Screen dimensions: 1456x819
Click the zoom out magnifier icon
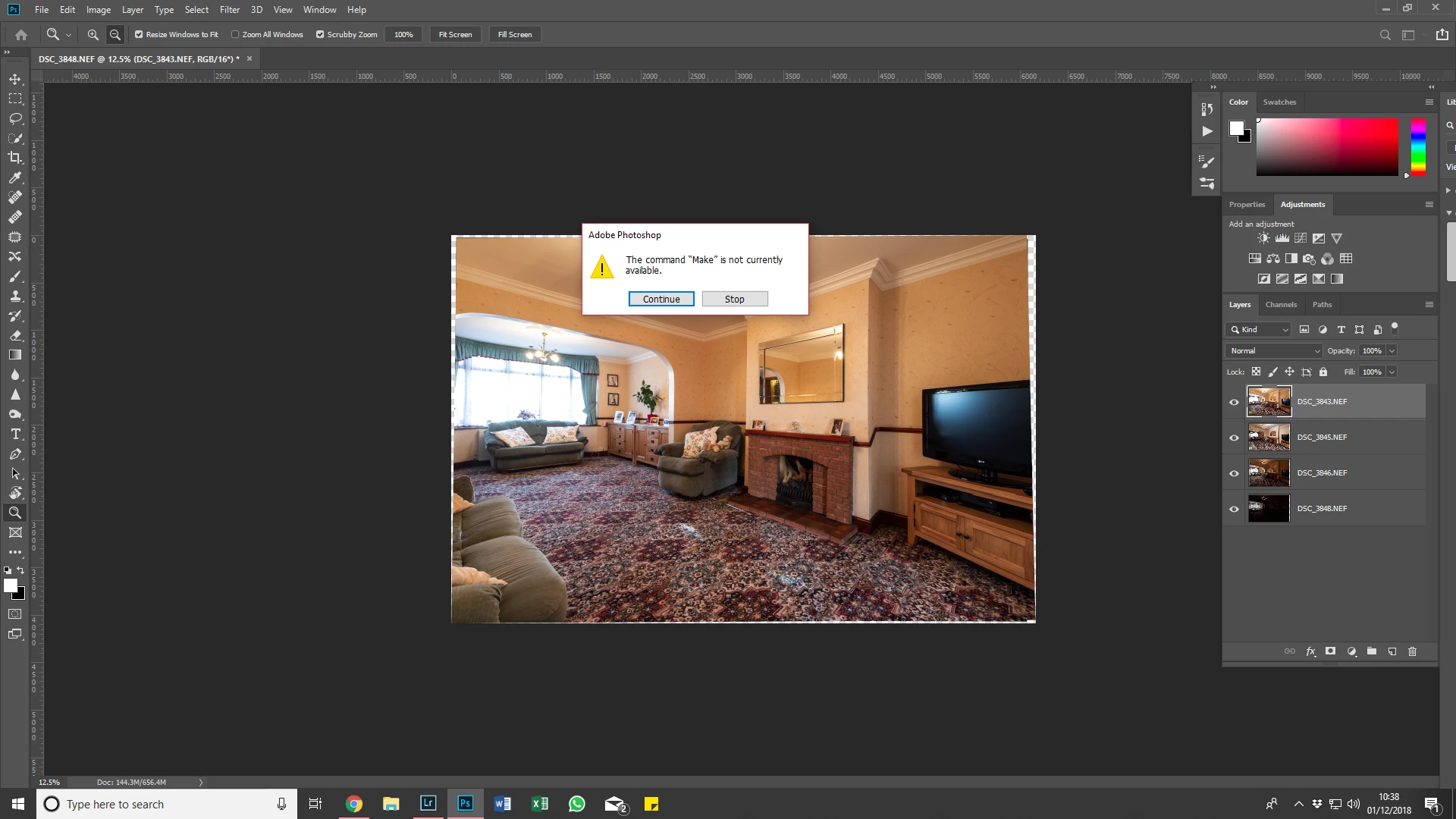pos(115,35)
